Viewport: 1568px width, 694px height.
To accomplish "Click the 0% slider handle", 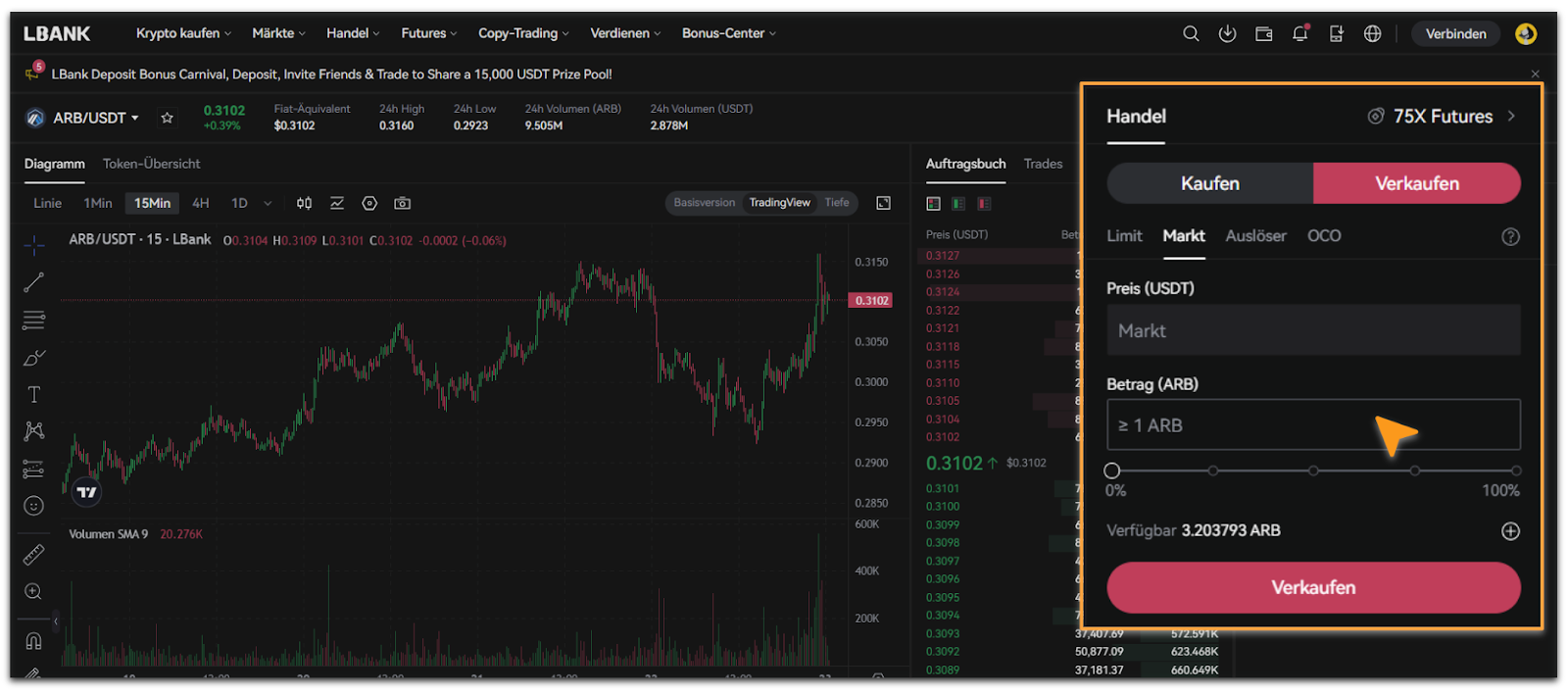I will [x=1111, y=471].
